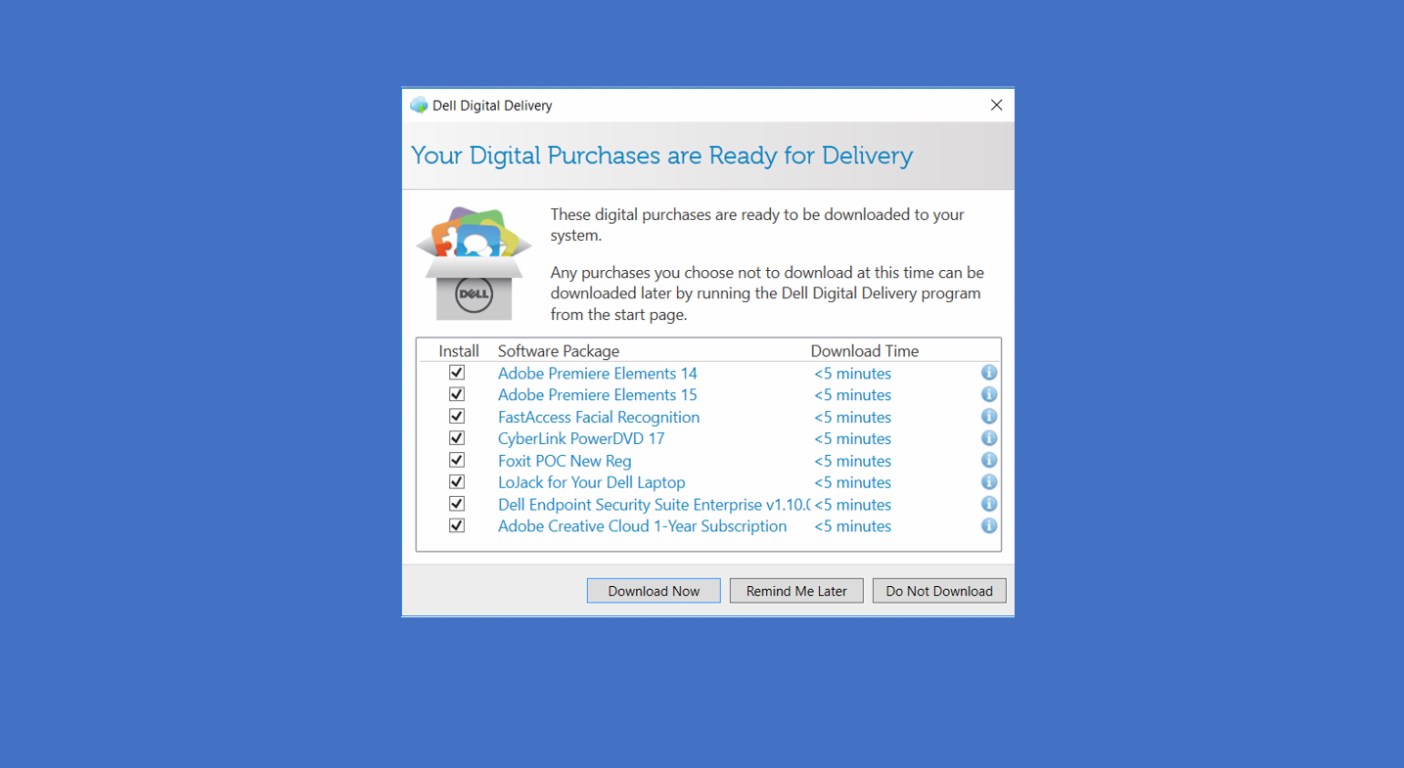Show info for Dell Endpoint Security Suite Enterprise
This screenshot has width=1404, height=768.
click(x=989, y=504)
